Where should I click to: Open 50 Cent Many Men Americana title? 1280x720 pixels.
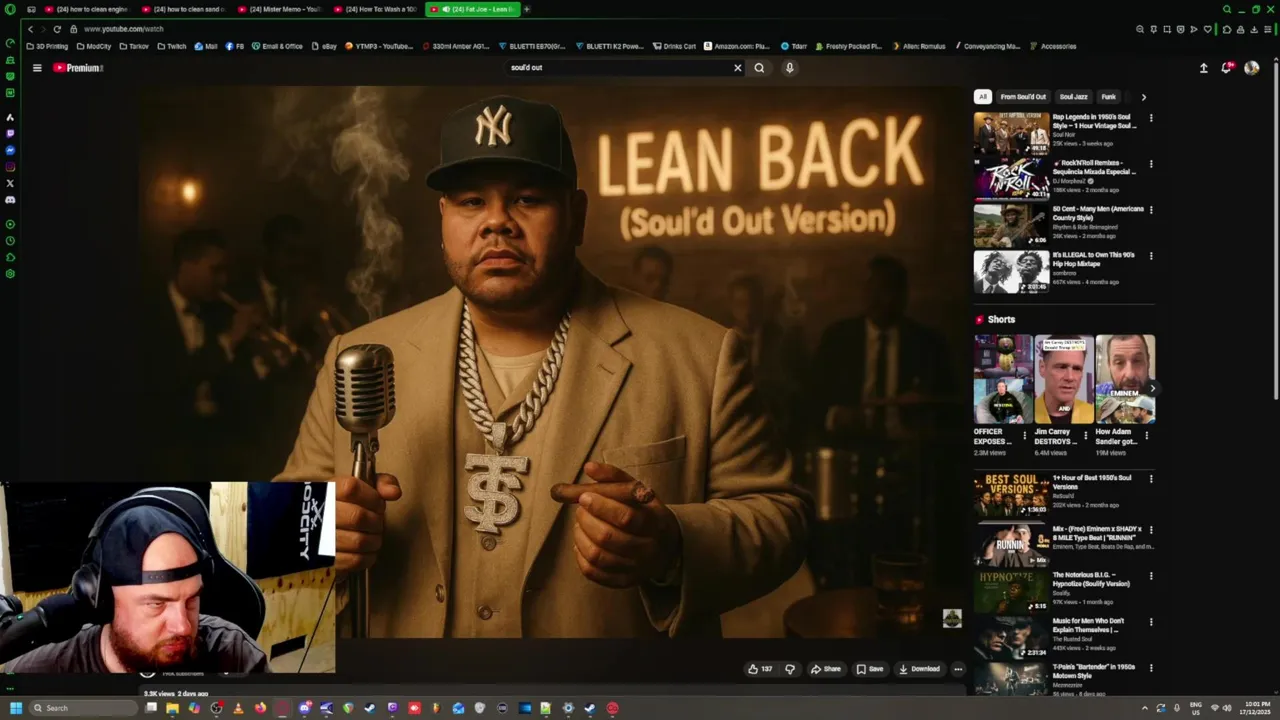click(1098, 213)
